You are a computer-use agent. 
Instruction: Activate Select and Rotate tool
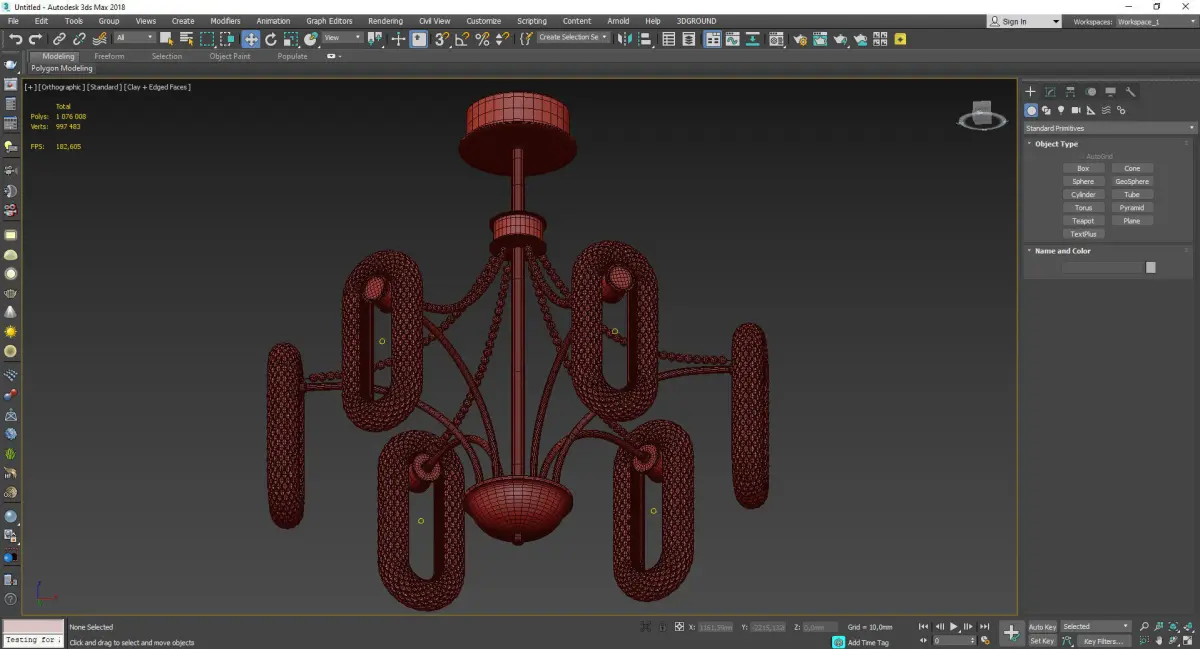[x=270, y=39]
